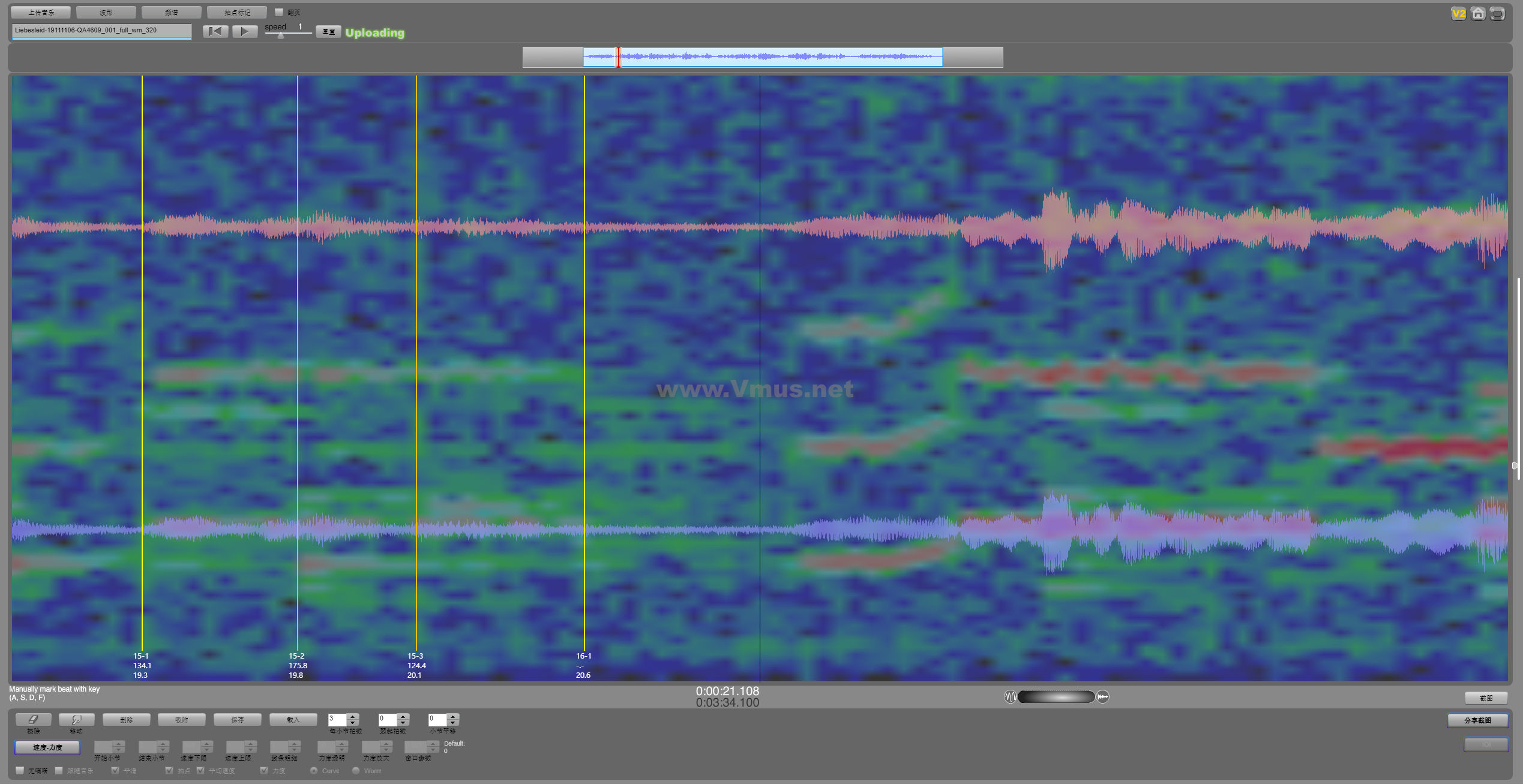Switch to the 波形 waveform view
1523x784 pixels.
106,12
